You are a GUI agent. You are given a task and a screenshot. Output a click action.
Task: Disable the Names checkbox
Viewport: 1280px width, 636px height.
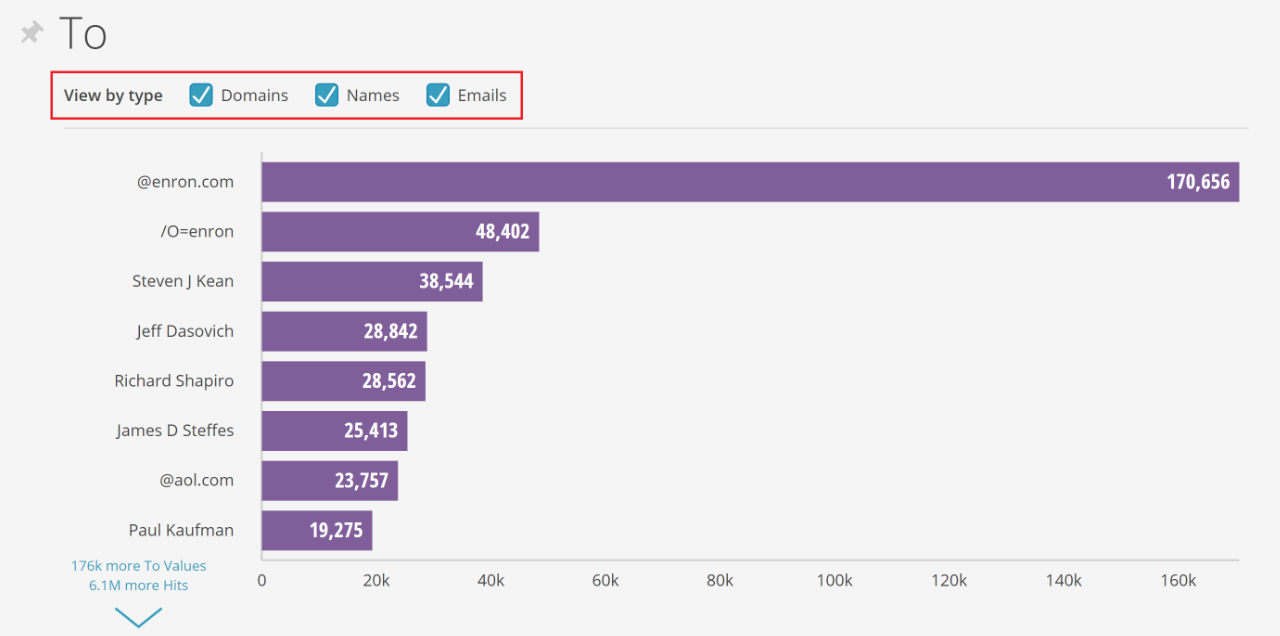[326, 95]
